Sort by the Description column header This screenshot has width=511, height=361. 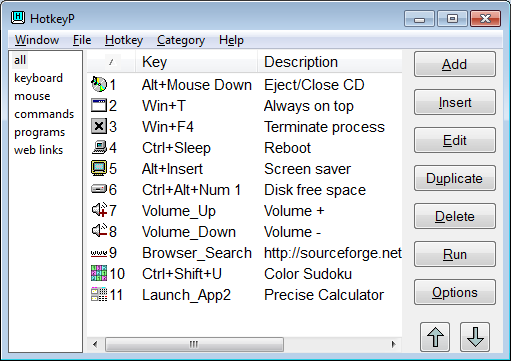pyautogui.click(x=330, y=62)
